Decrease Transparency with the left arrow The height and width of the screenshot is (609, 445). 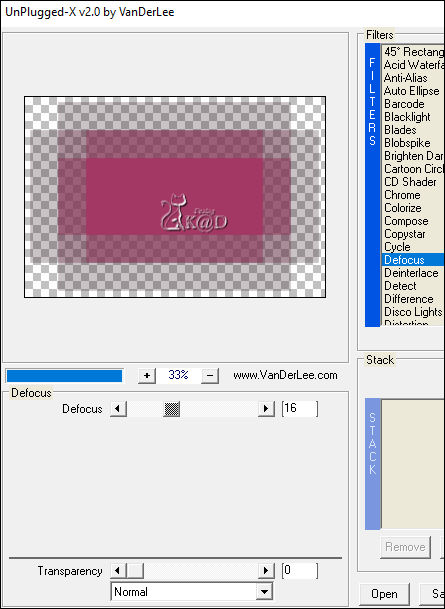118,571
